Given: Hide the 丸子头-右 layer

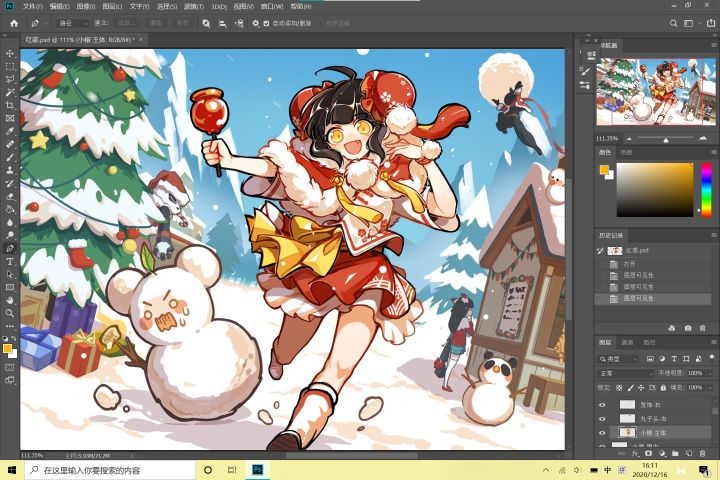Looking at the screenshot, I should coord(602,419).
